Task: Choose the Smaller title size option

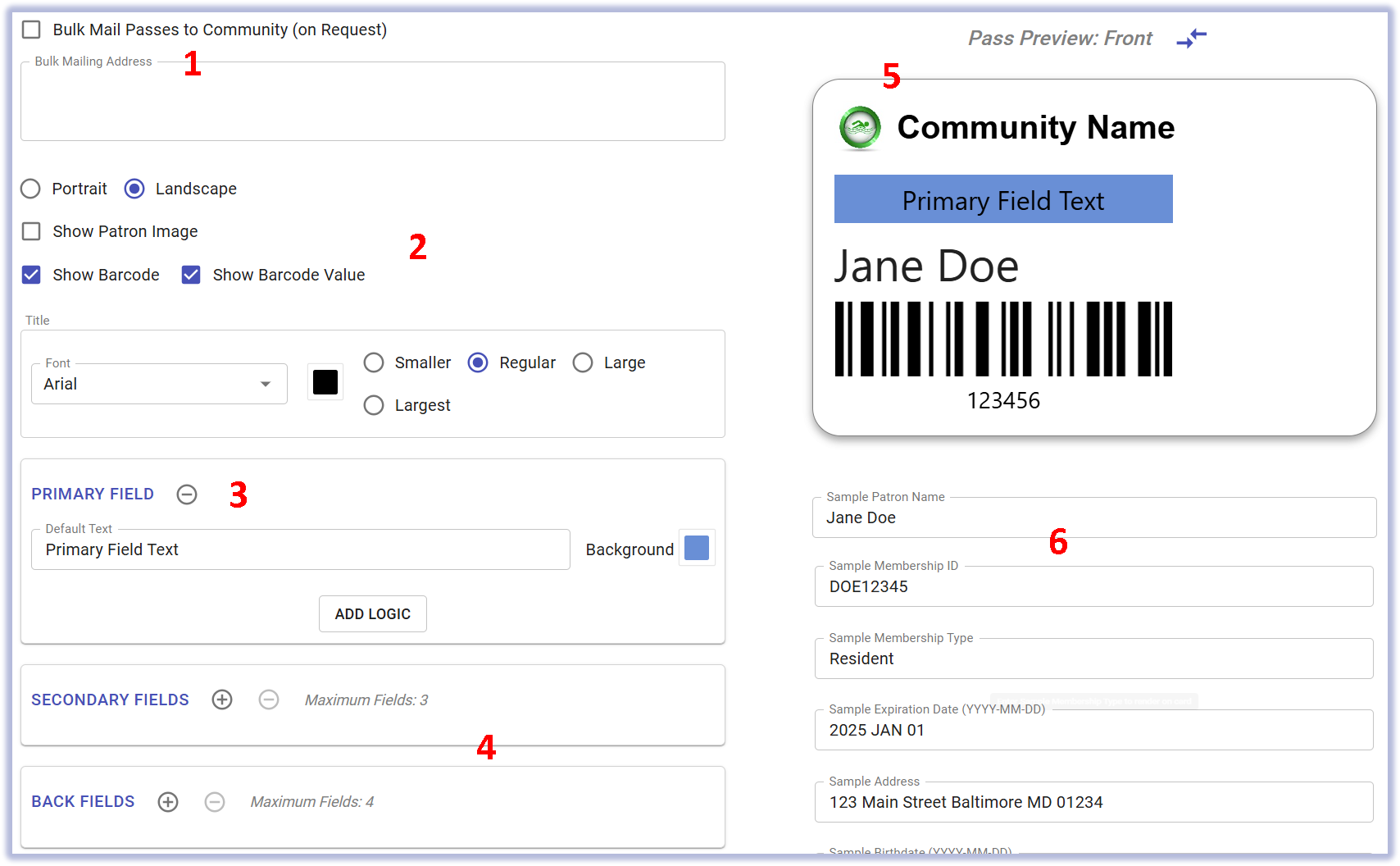Action: [374, 362]
